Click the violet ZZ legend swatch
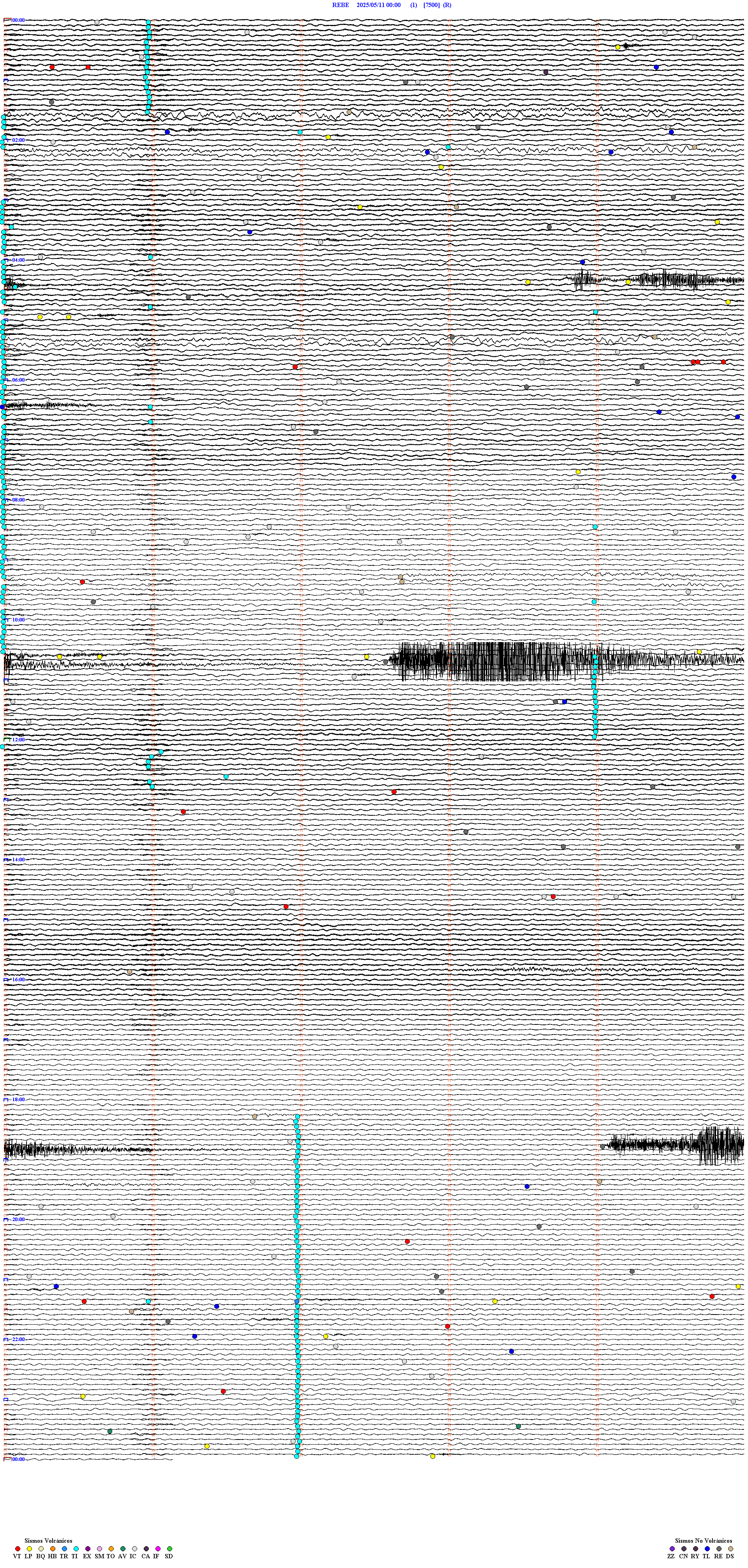 pos(672,1548)
